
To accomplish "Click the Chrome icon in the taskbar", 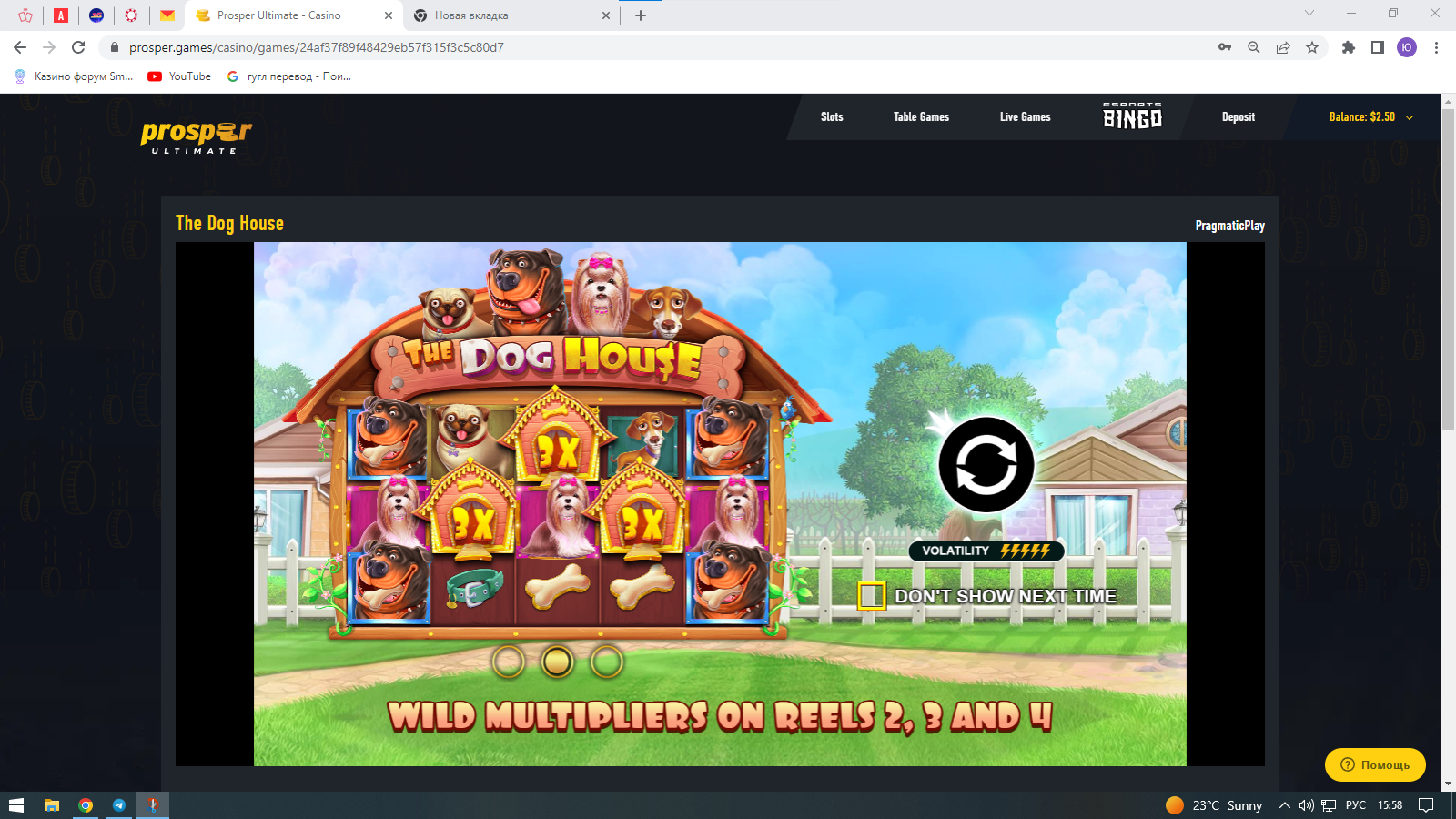I will [x=86, y=805].
